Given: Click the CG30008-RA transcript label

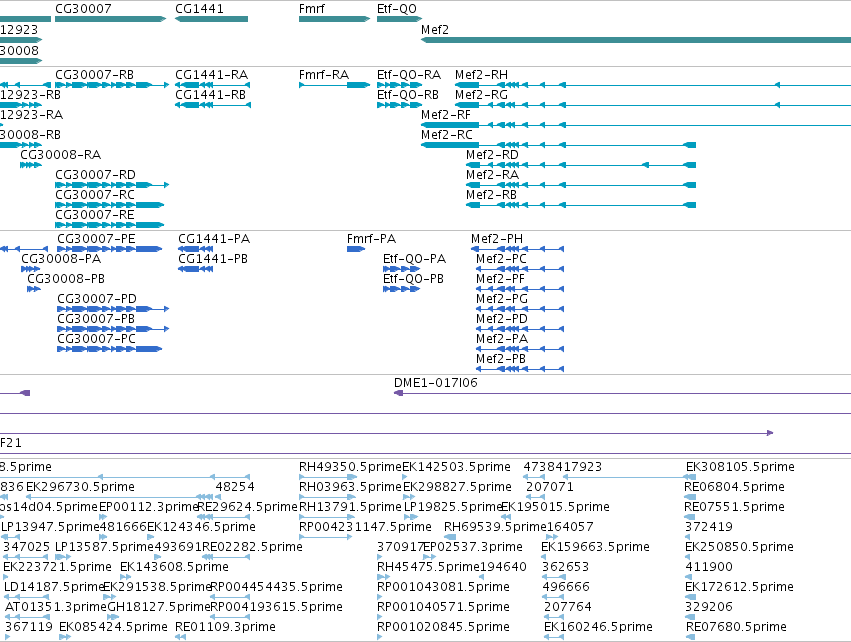Looking at the screenshot, I should (x=61, y=155).
